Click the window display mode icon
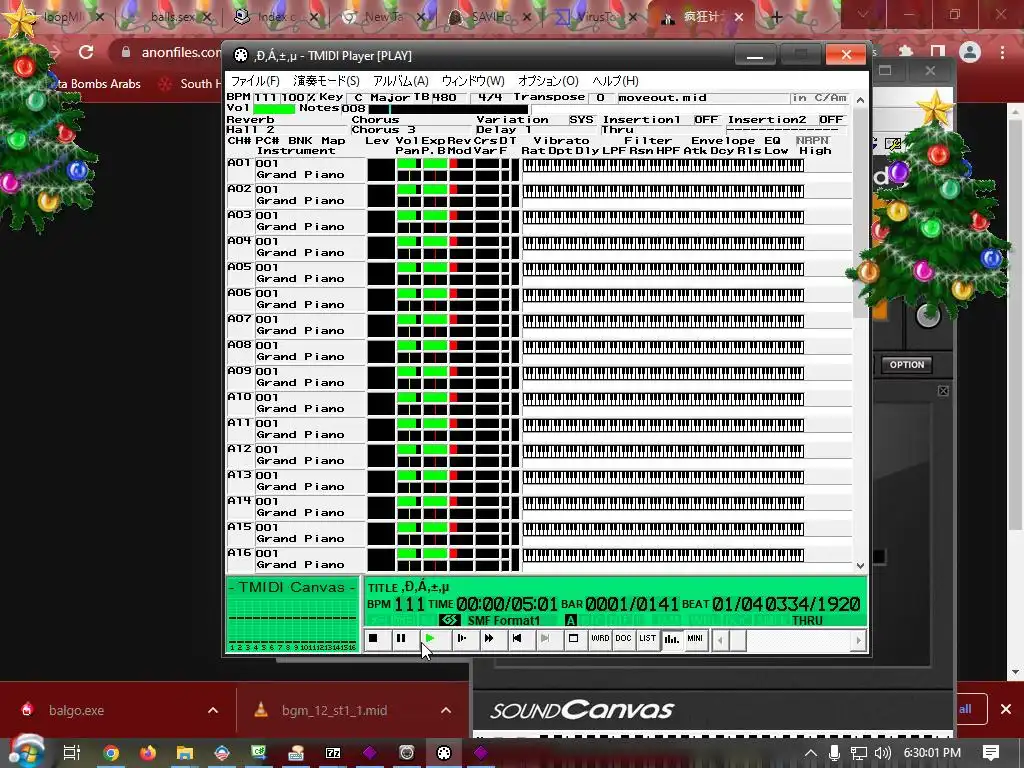The width and height of the screenshot is (1024, 768). pos(573,639)
